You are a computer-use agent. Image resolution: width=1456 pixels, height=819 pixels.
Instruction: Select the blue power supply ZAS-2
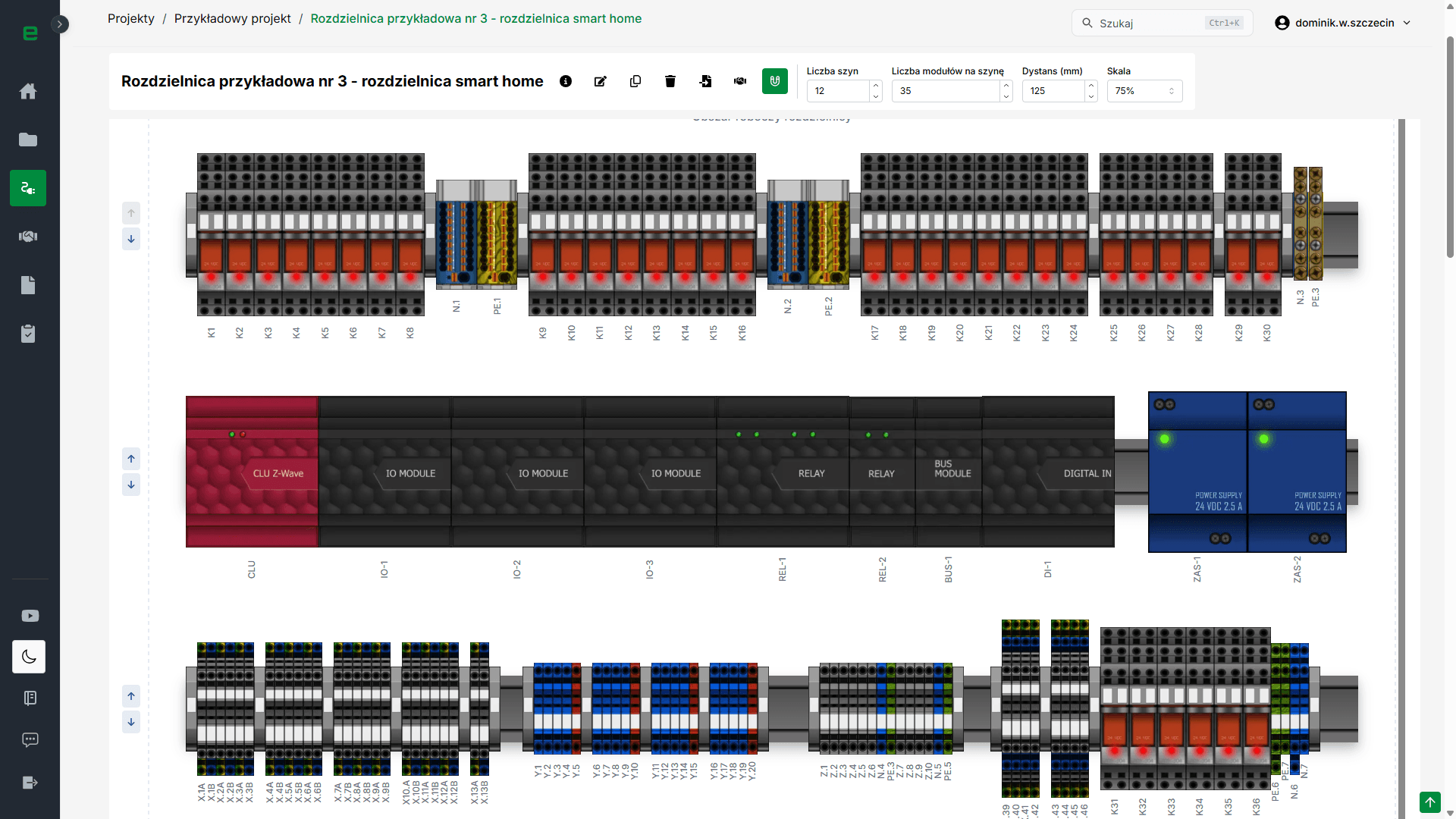[1297, 472]
